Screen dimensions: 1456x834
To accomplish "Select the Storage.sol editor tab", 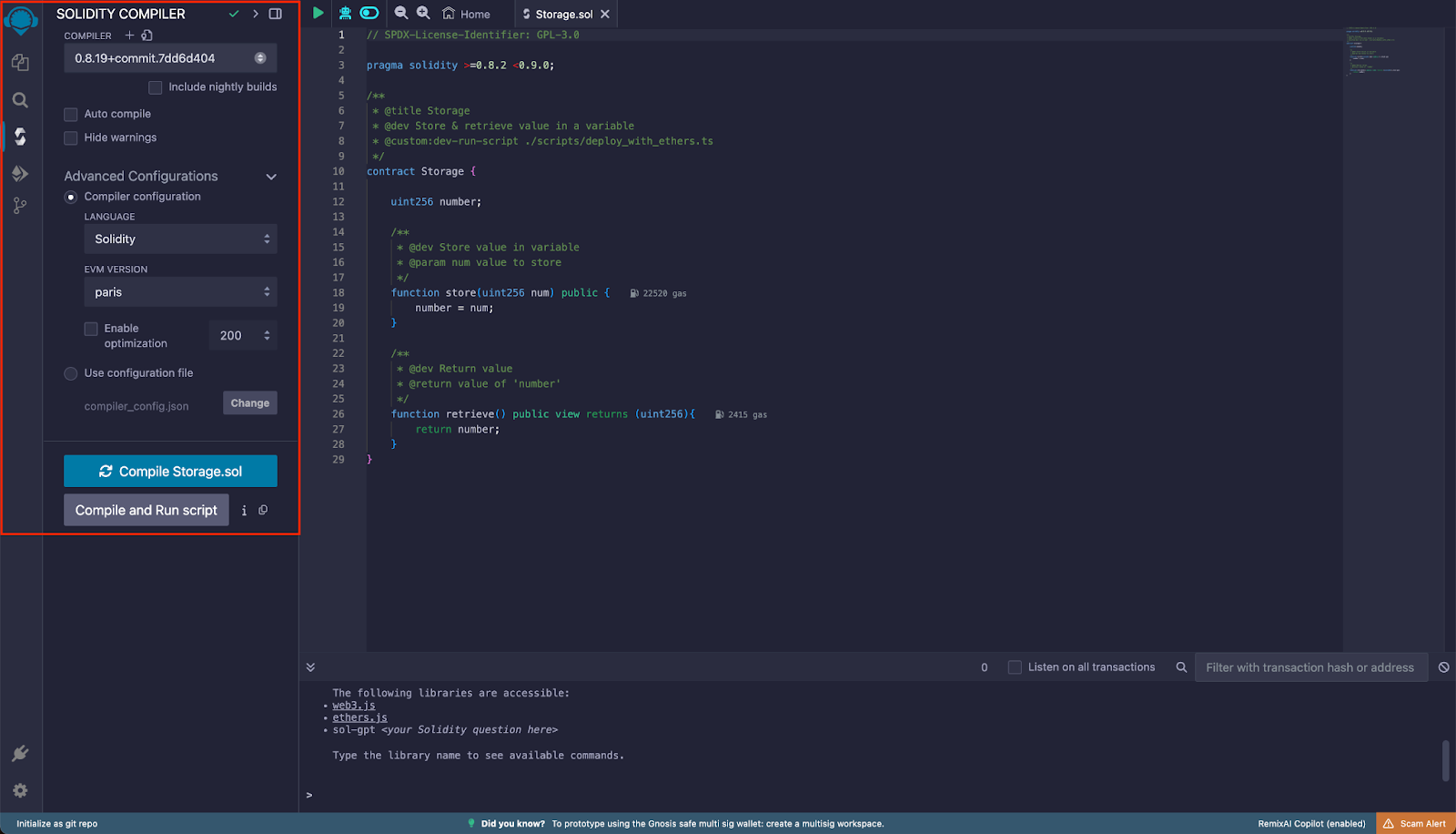I will (564, 14).
